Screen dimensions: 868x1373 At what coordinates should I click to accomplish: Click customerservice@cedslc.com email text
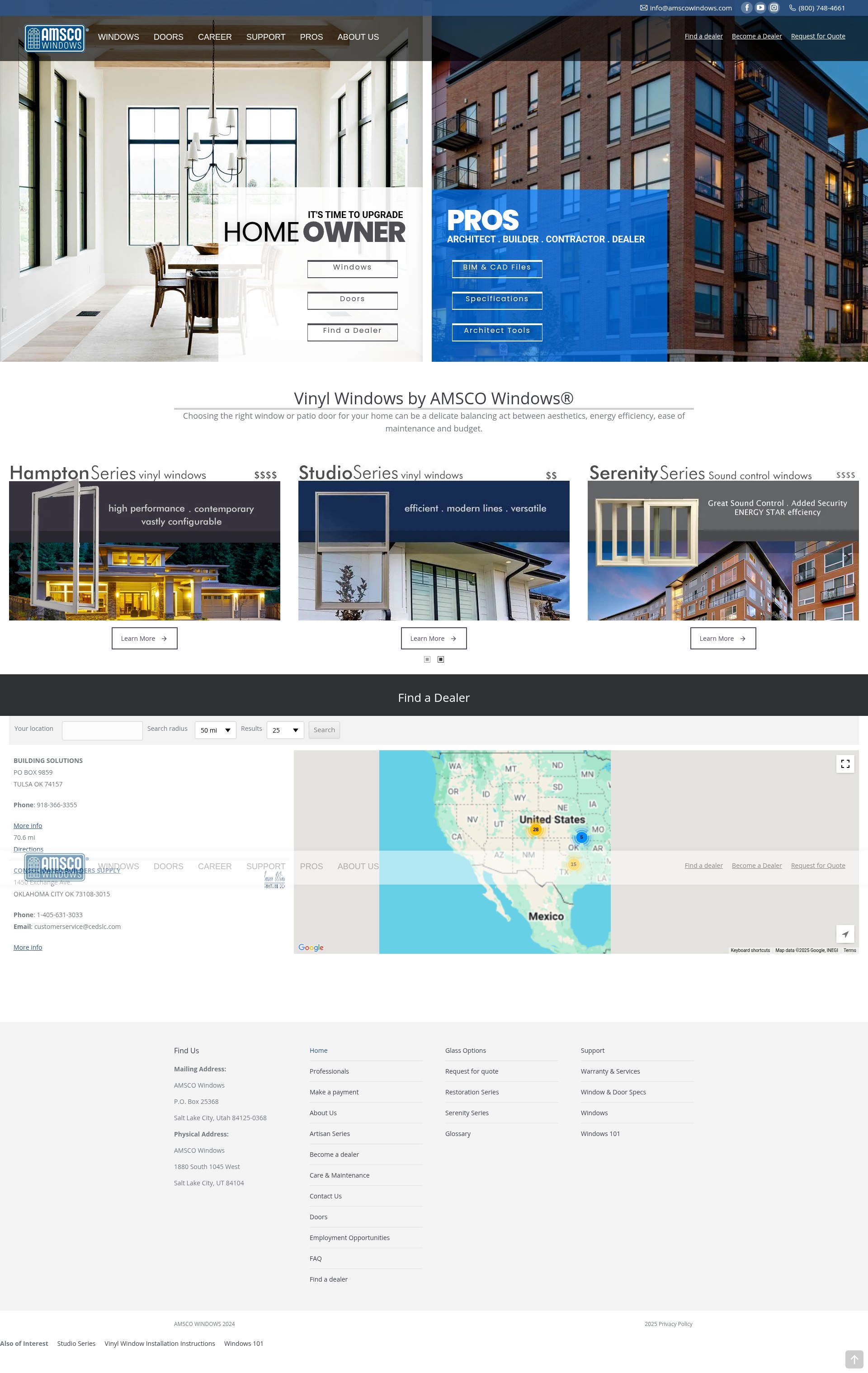pos(77,927)
